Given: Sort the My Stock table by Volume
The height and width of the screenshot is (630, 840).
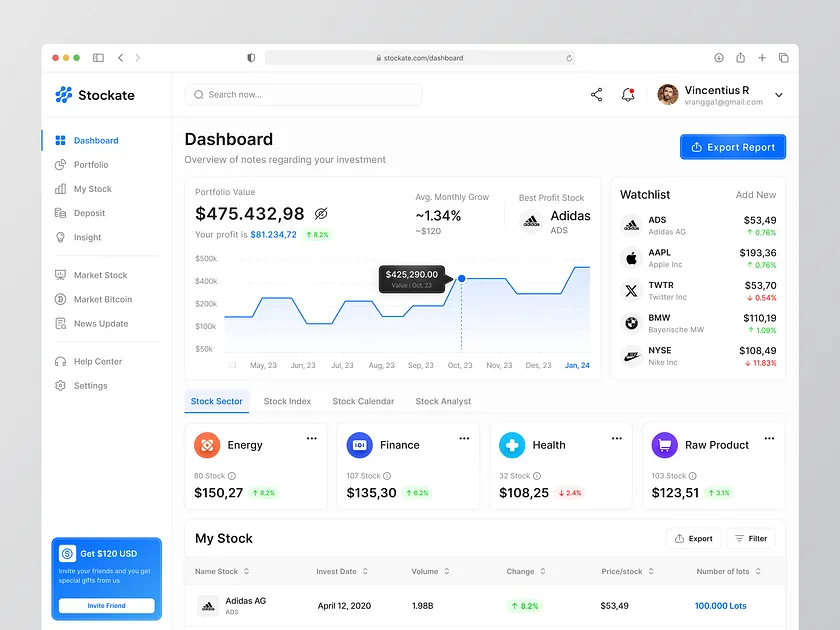Looking at the screenshot, I should tap(430, 571).
